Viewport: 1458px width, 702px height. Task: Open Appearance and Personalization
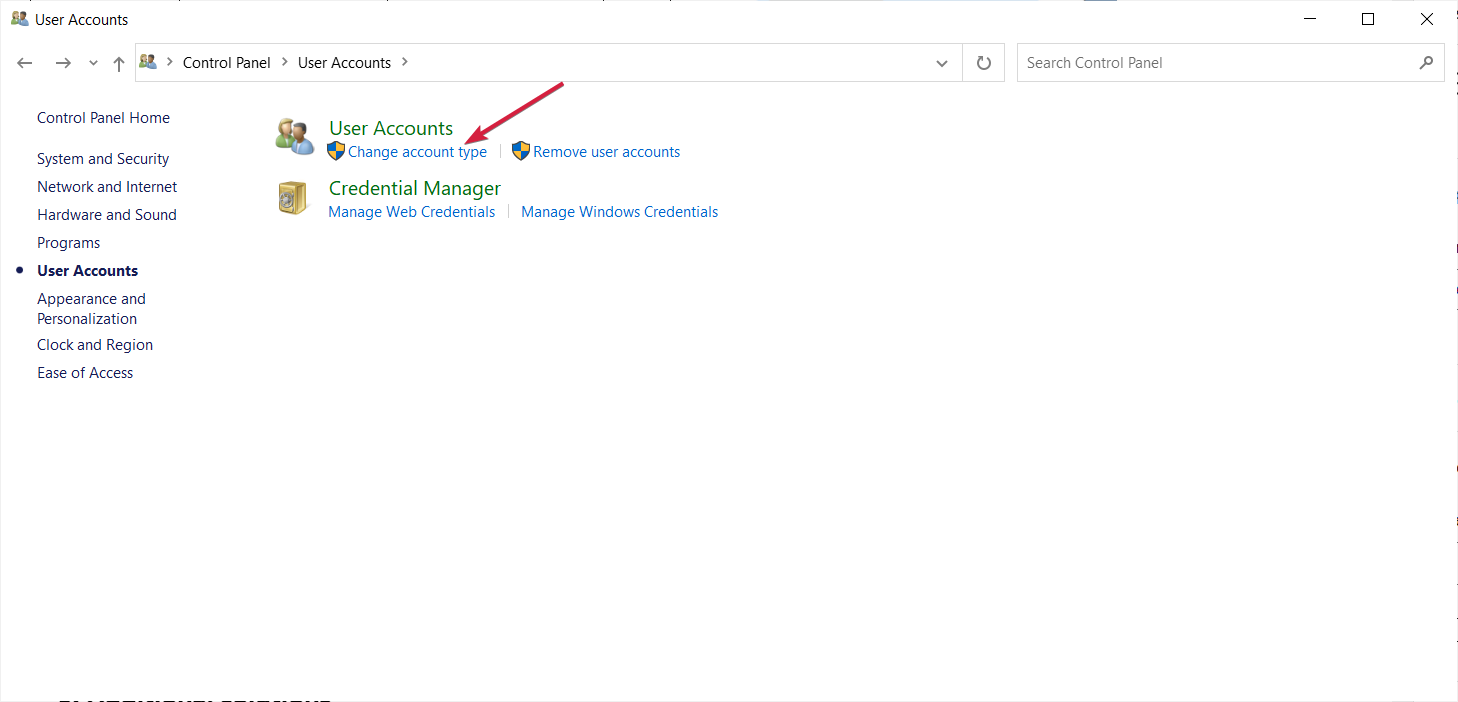91,309
